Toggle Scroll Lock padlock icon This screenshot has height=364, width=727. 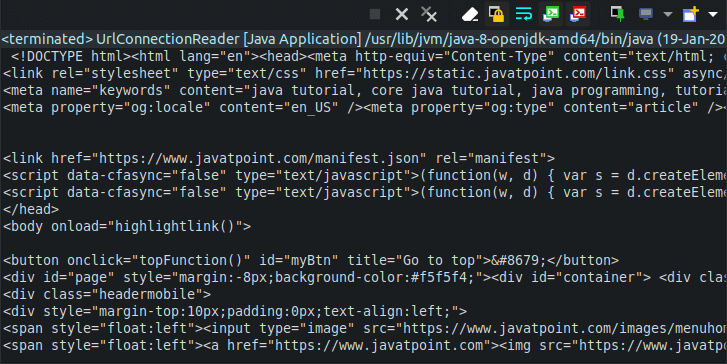click(x=496, y=14)
